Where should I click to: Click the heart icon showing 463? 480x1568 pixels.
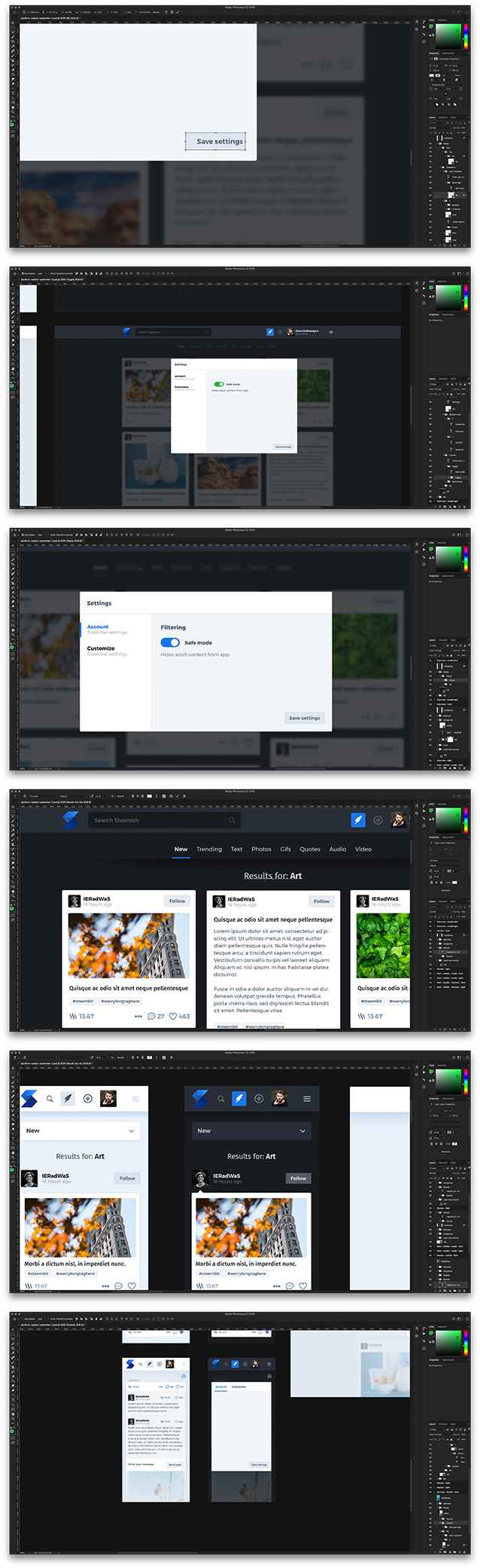point(173,1016)
